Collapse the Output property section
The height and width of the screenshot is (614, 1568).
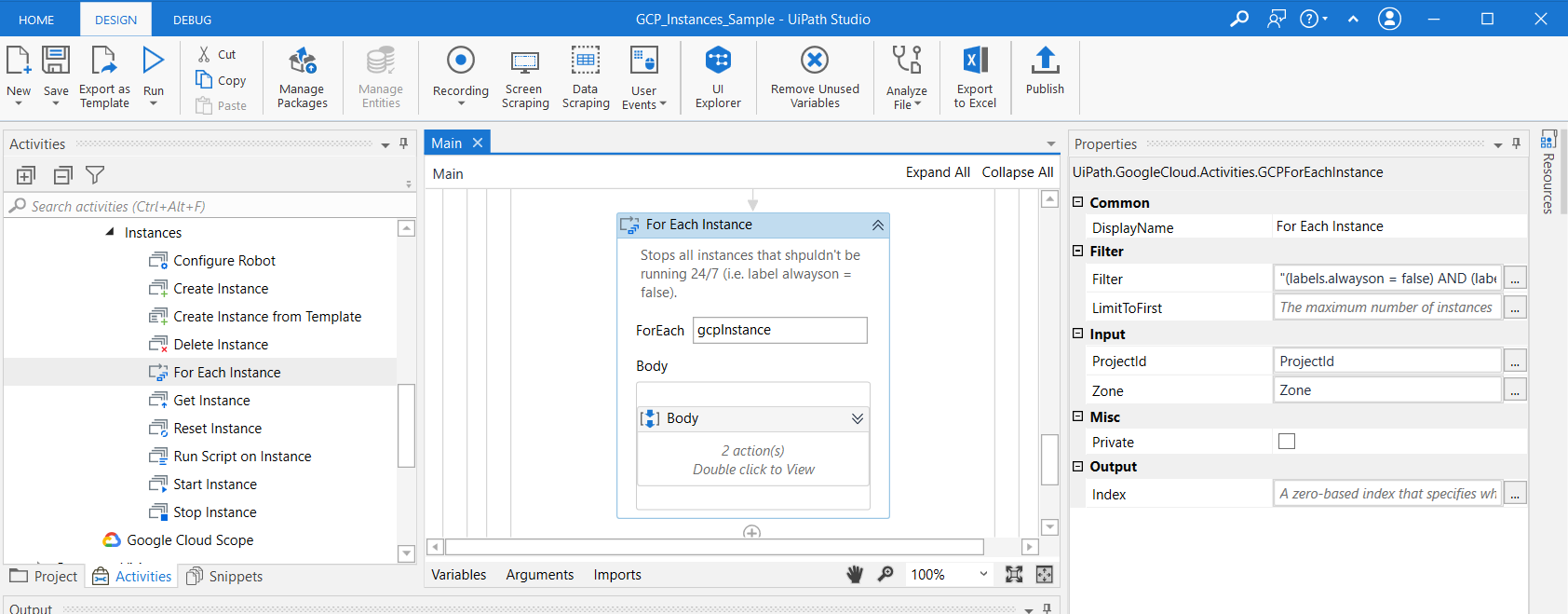[1078, 466]
